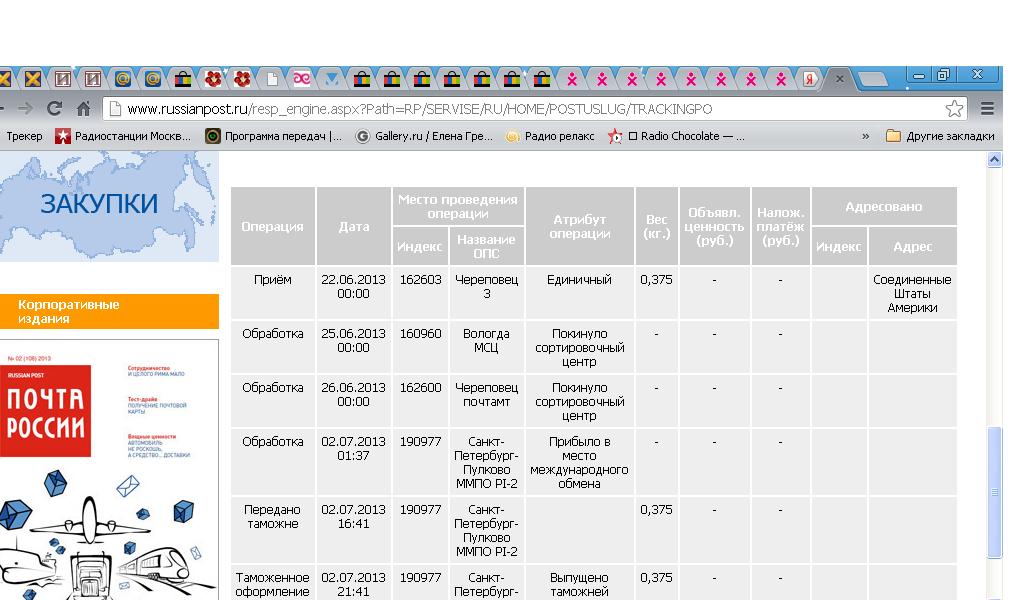Open the Радио релакс bookmark
The width and height of the screenshot is (1024, 600).
coord(551,136)
